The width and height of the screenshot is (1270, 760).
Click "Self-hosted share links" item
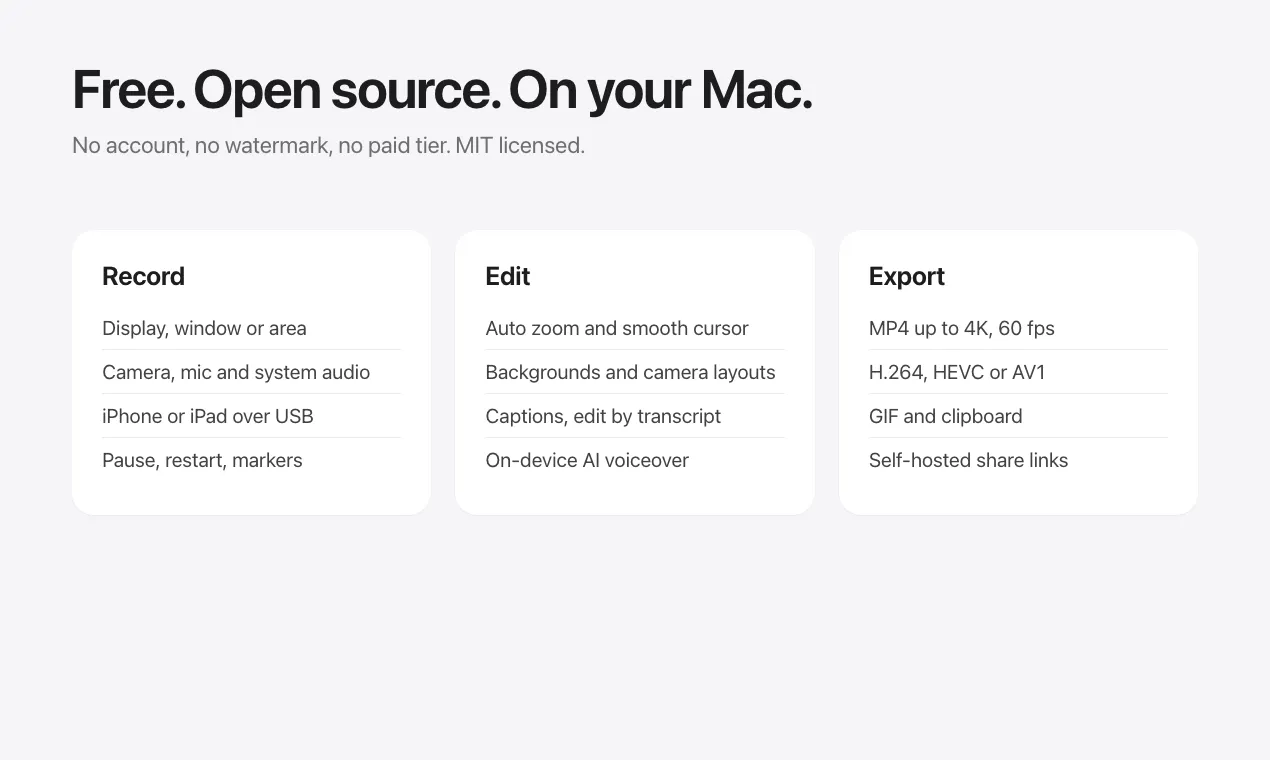point(968,461)
